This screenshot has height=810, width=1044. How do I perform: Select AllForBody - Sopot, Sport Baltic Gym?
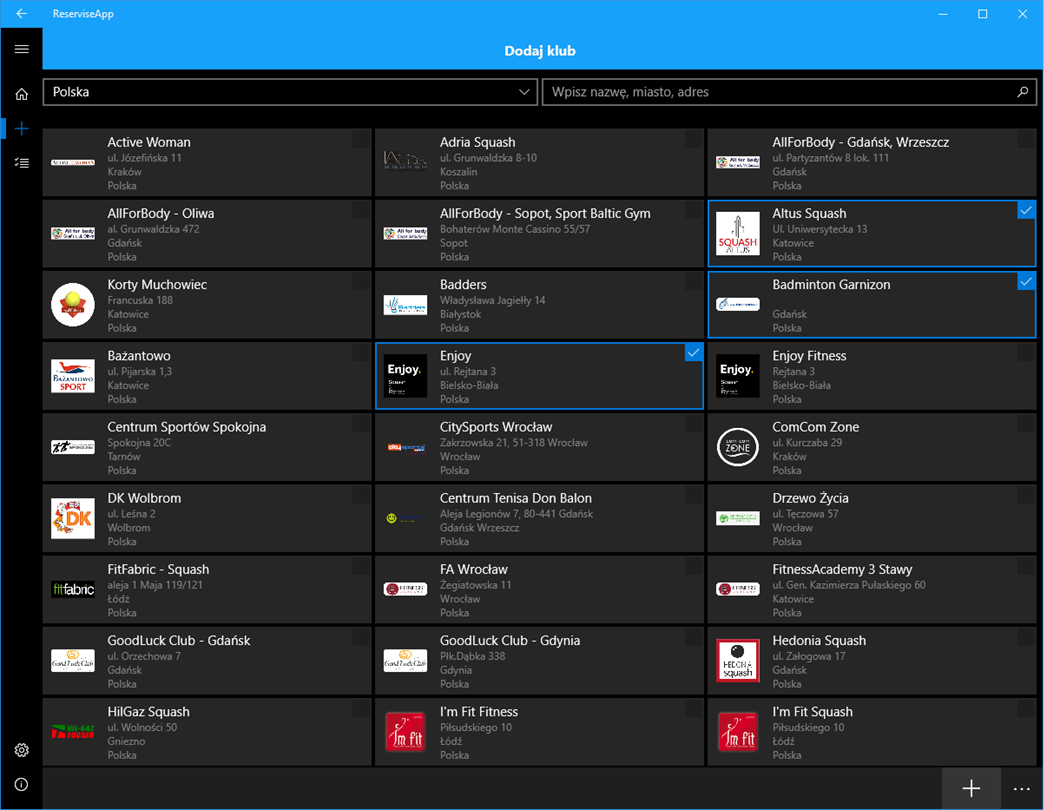tap(539, 234)
